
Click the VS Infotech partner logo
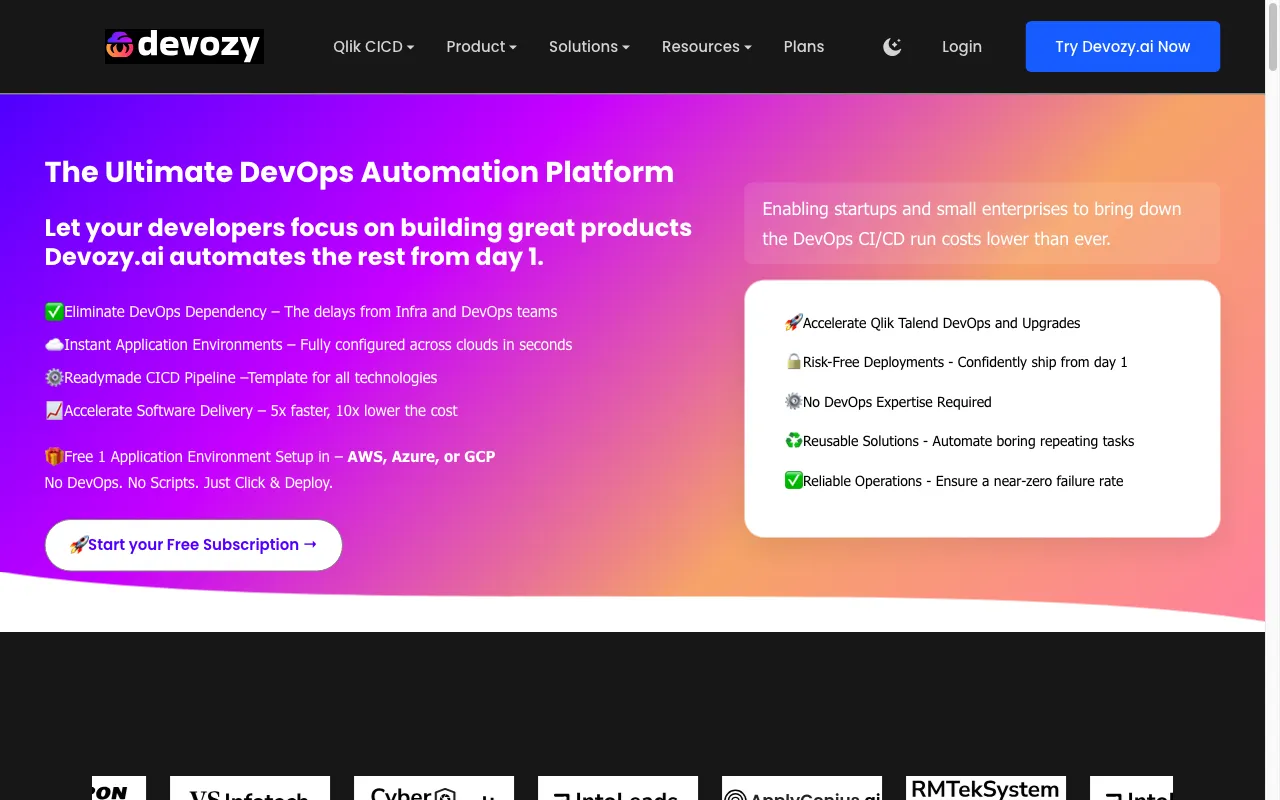(x=250, y=788)
